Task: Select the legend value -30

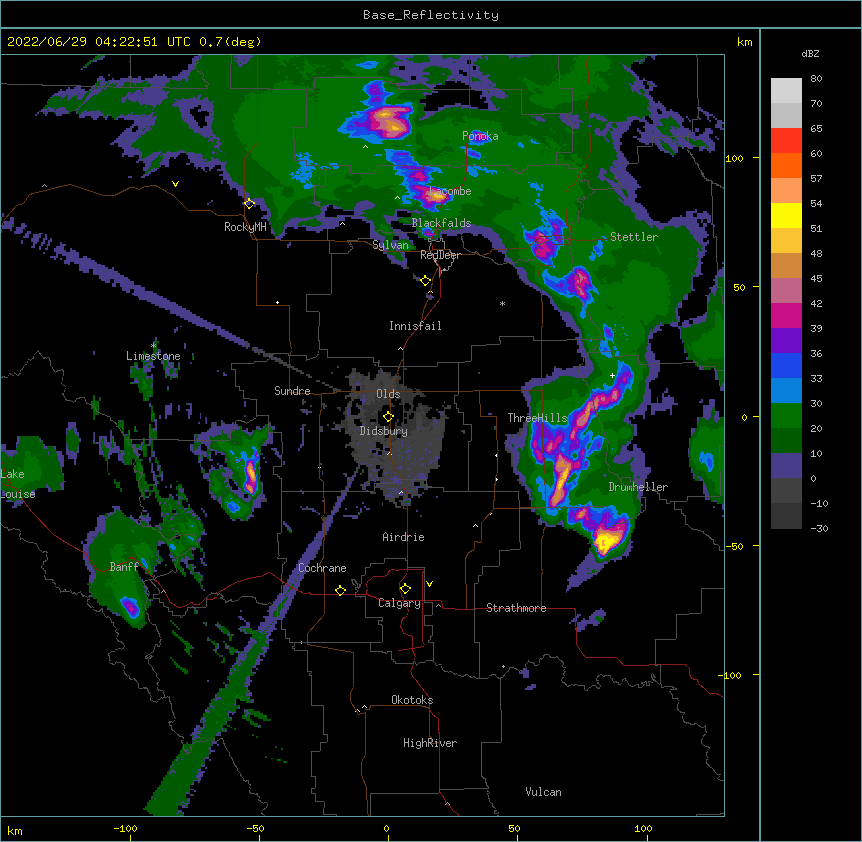Action: coord(819,528)
